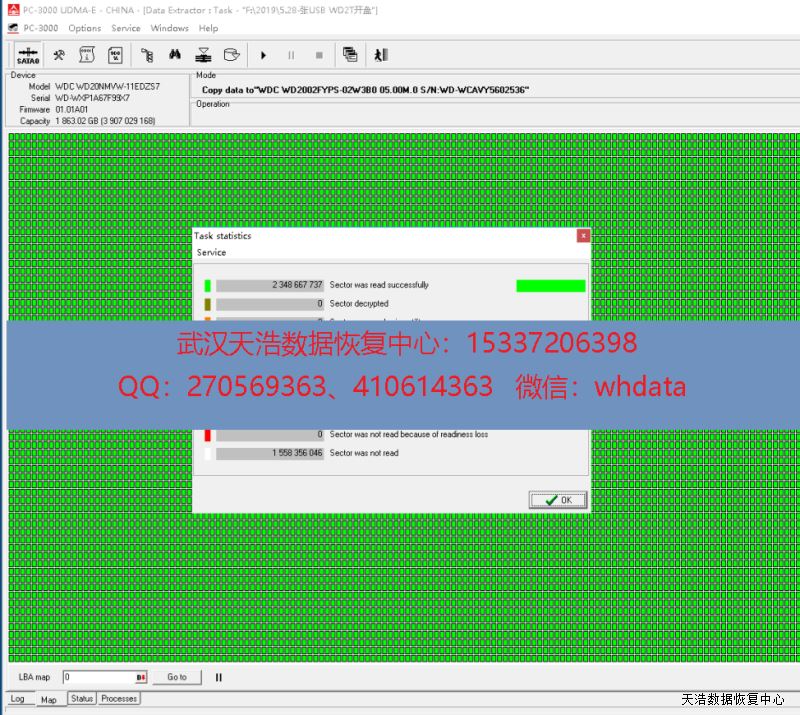The image size is (800, 715).
Task: Stop the running task in toolbar
Action: [x=319, y=55]
